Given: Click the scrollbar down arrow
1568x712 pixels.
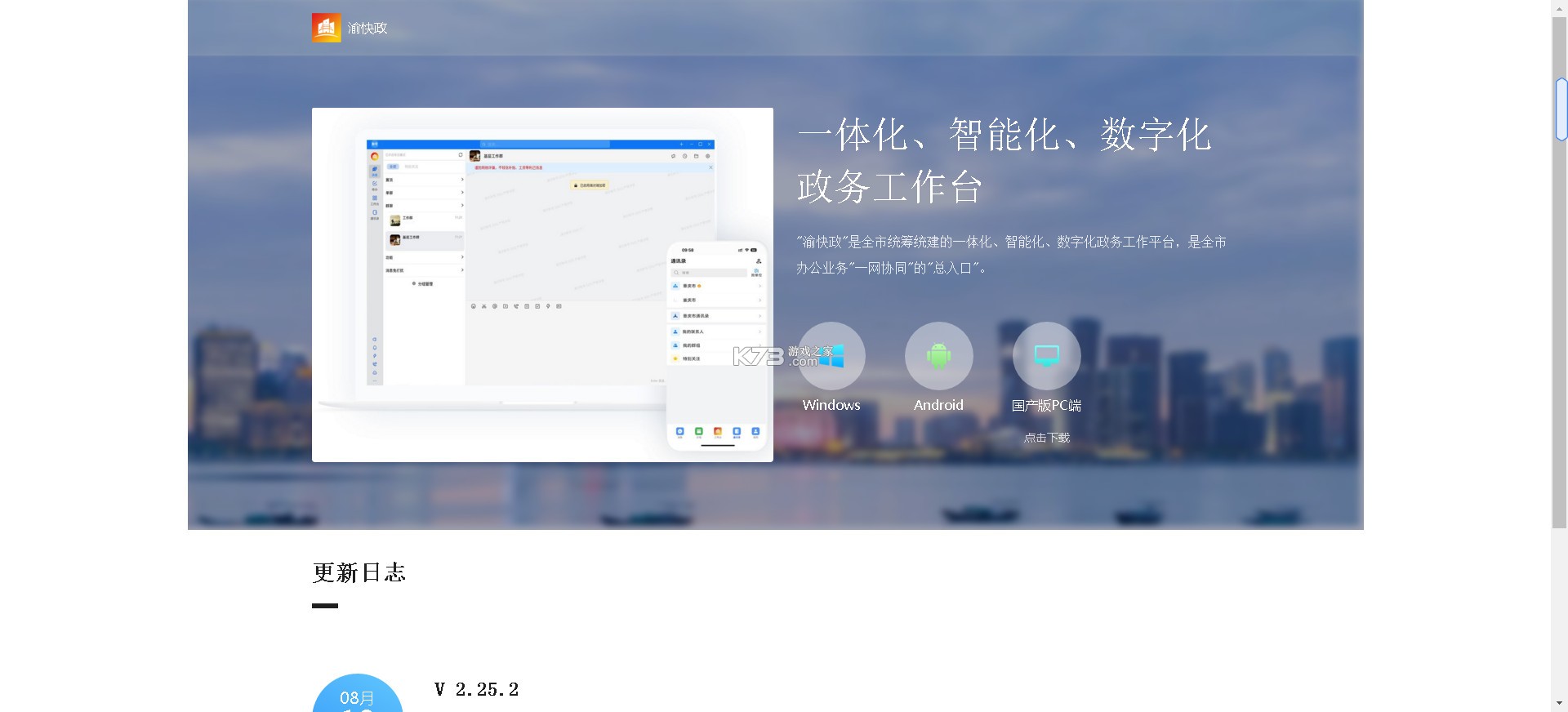Looking at the screenshot, I should (1561, 703).
